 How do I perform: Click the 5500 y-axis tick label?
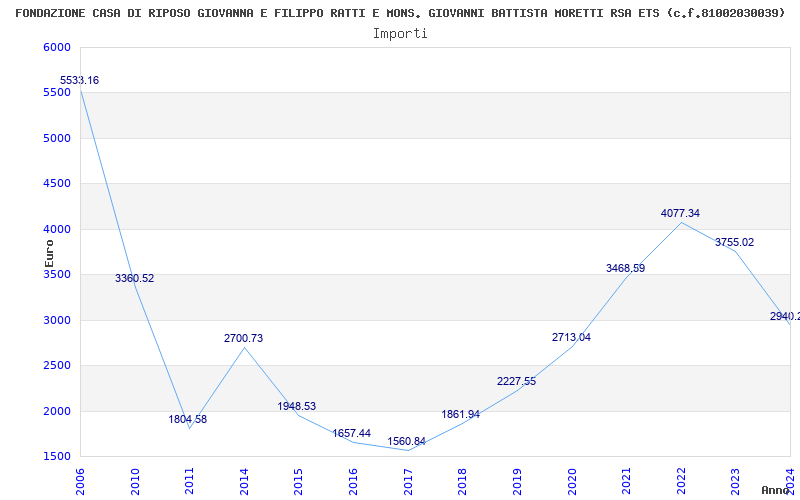(55, 93)
